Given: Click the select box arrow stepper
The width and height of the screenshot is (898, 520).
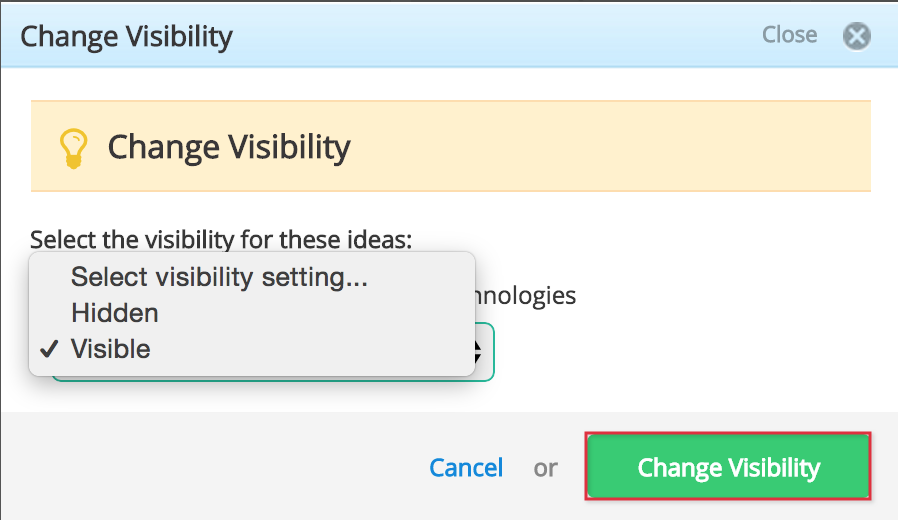Looking at the screenshot, I should (479, 352).
